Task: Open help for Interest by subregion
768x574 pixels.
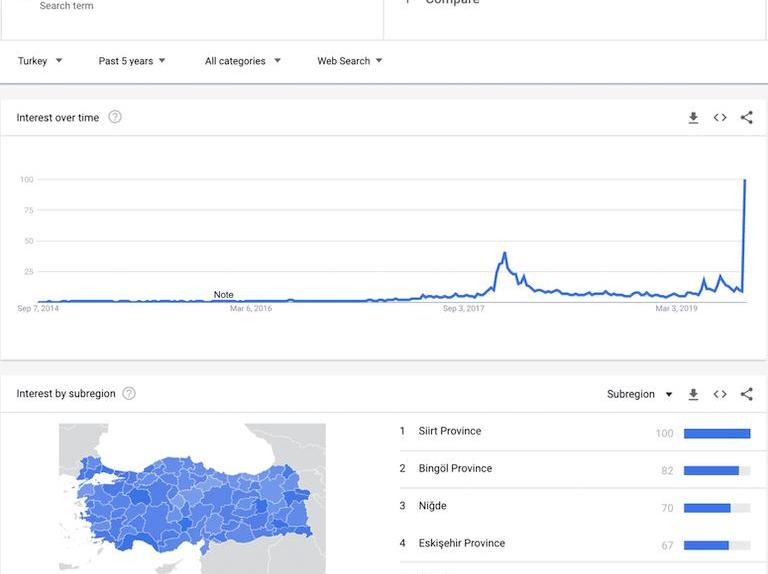Action: 129,394
